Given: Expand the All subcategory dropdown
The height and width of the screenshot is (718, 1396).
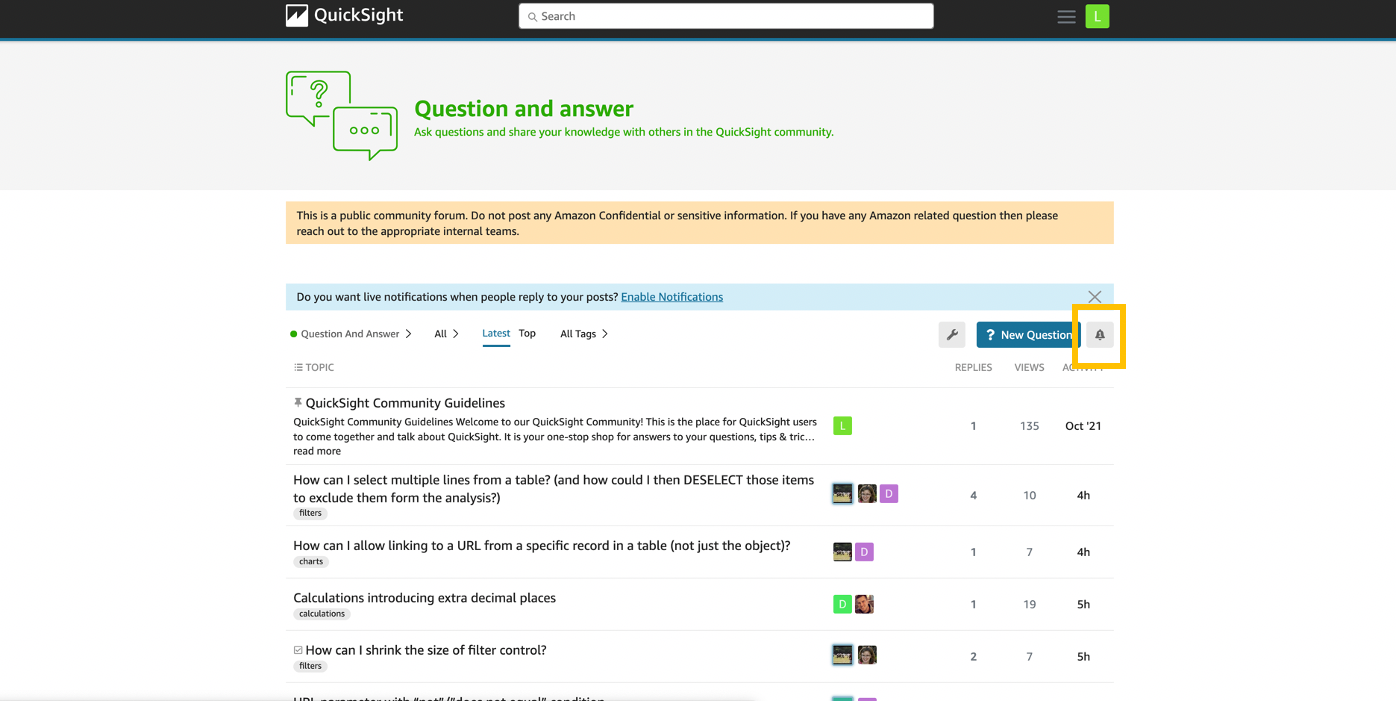Looking at the screenshot, I should click(x=446, y=334).
